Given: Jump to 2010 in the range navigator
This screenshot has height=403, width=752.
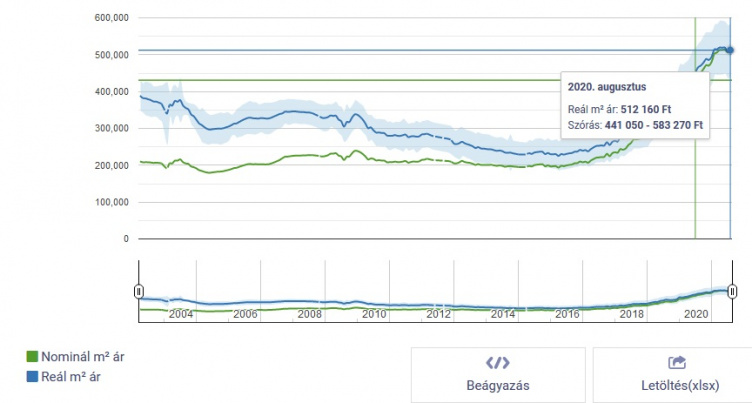Looking at the screenshot, I should (375, 314).
